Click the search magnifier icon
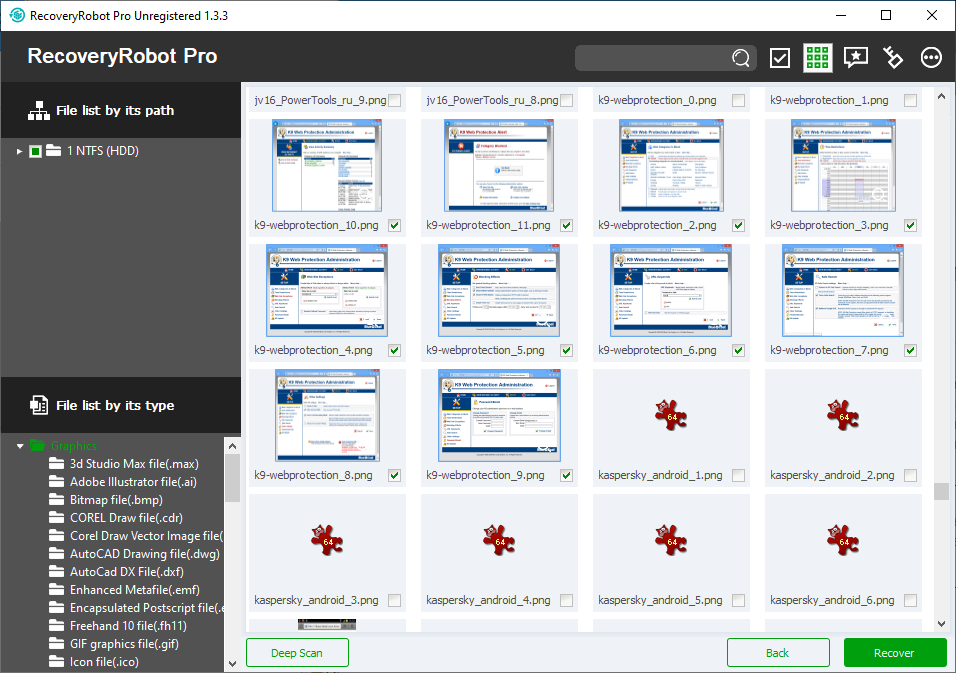This screenshot has height=673, width=956. click(x=740, y=58)
